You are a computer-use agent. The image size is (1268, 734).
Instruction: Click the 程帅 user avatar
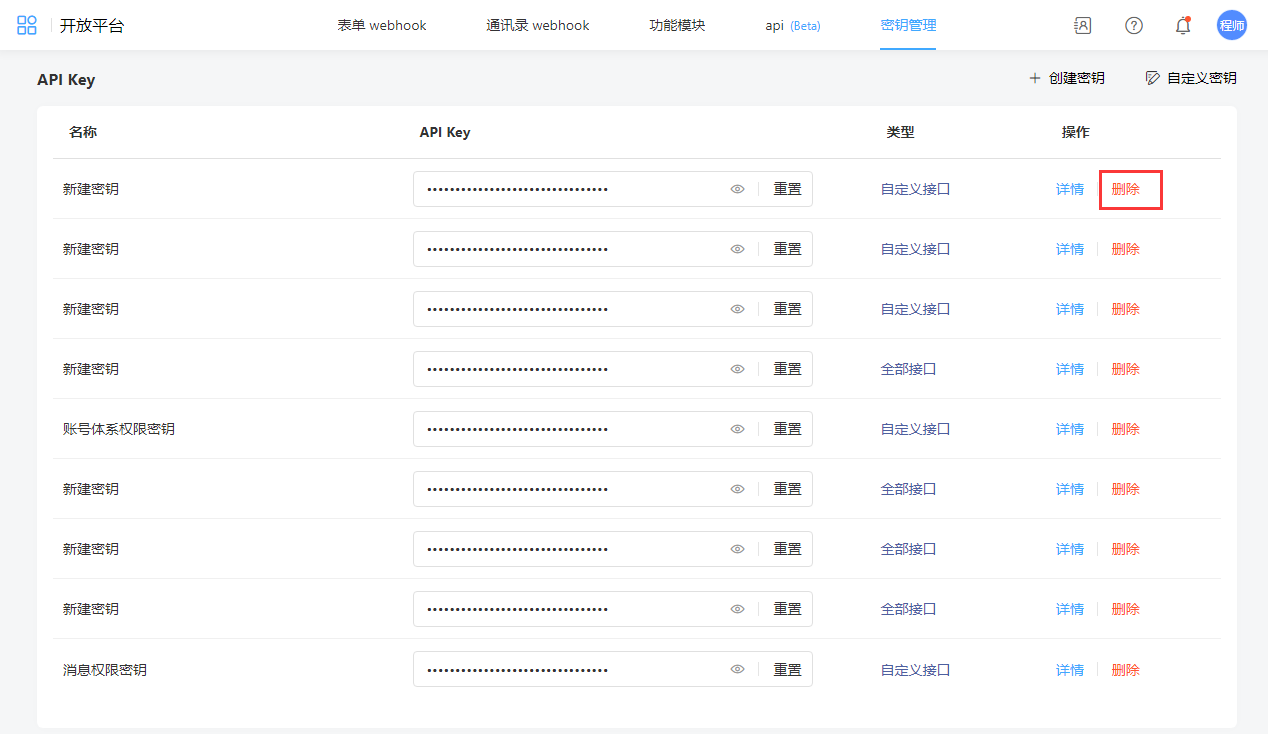point(1231,26)
